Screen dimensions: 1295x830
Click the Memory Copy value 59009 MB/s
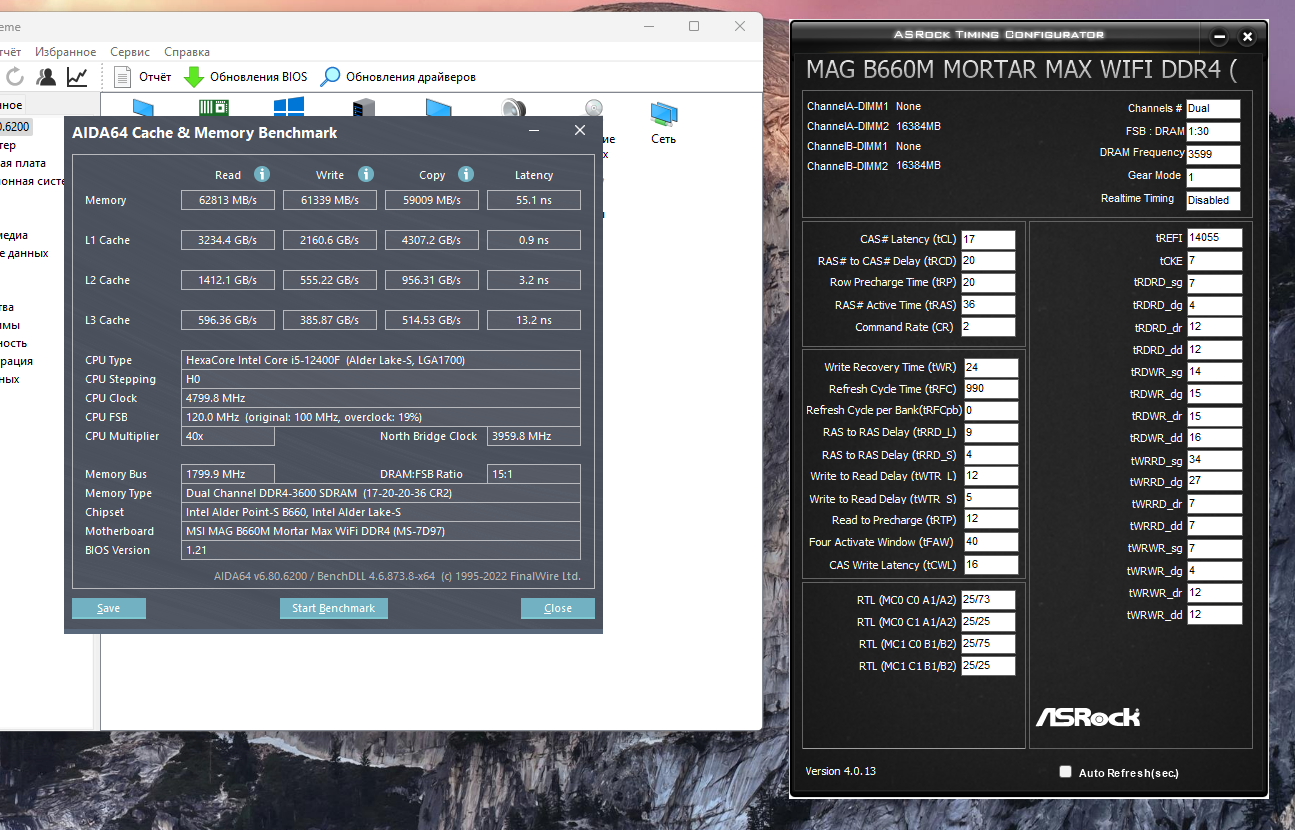point(432,200)
